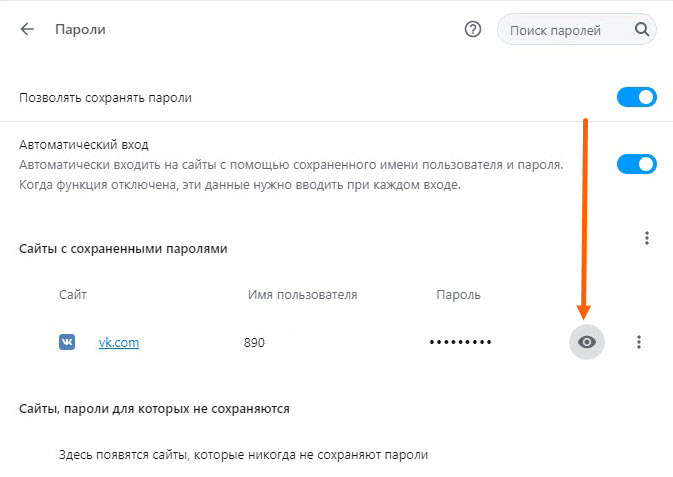Click the Имя пользователя column header
This screenshot has height=477, width=673.
302,294
